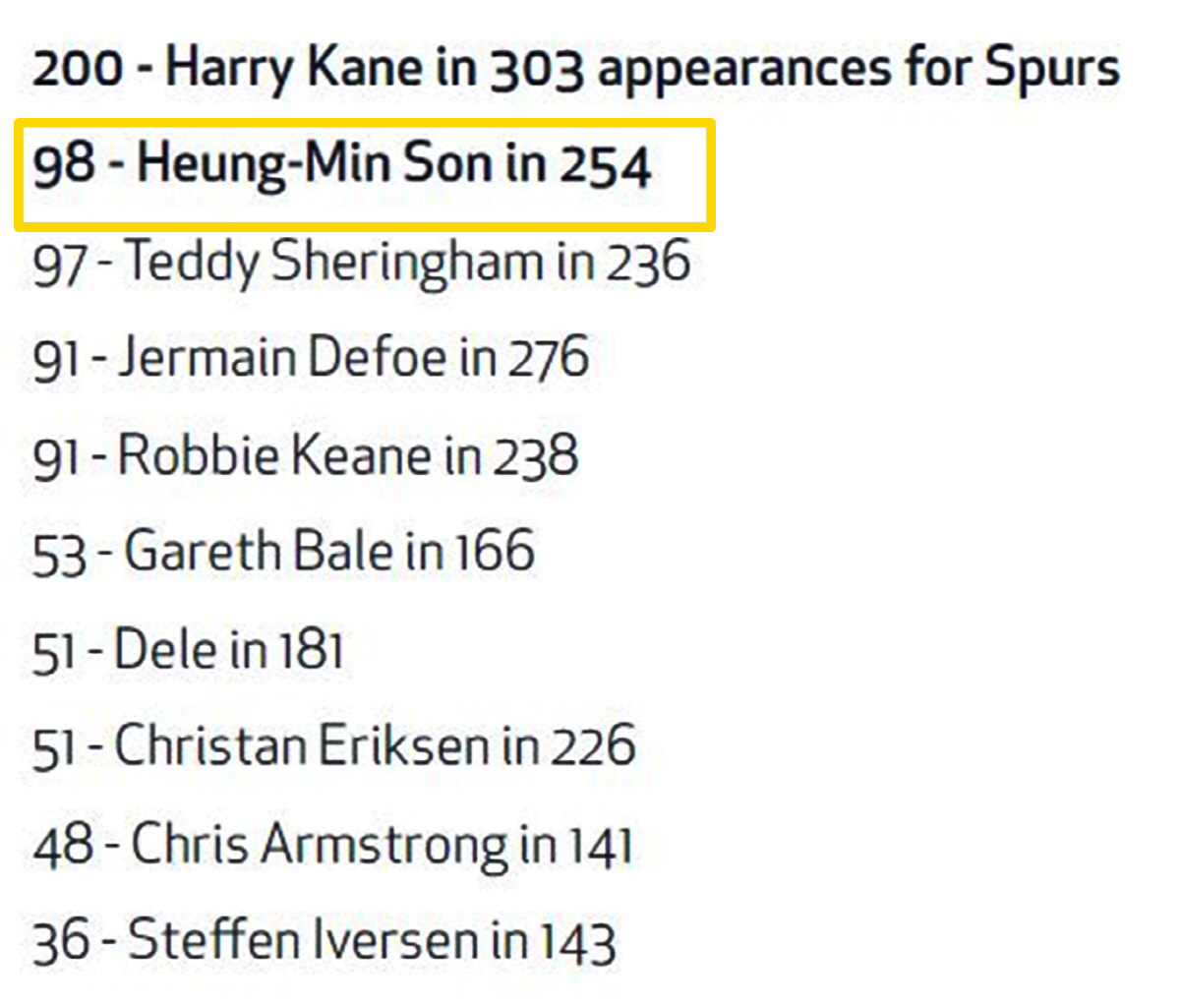Click the number 200 in the top line

[x=78, y=71]
